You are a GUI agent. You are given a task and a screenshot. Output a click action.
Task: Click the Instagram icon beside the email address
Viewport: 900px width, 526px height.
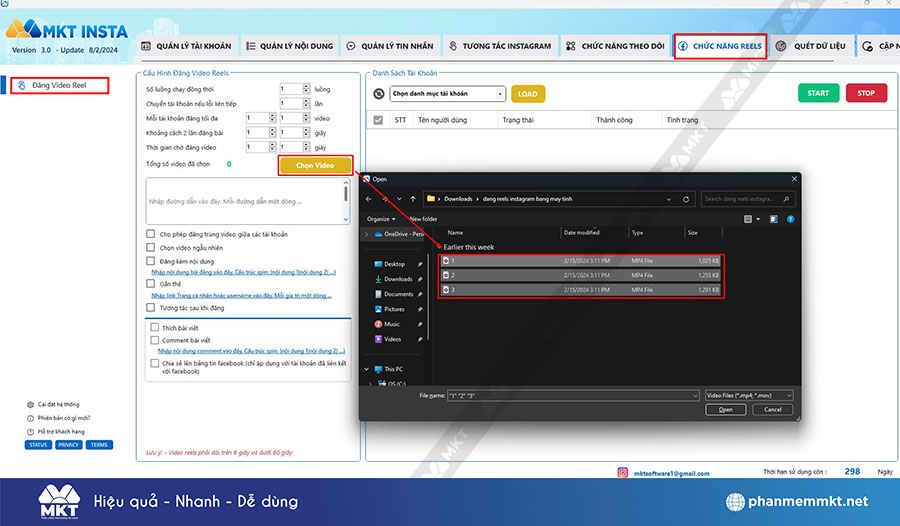(x=622, y=473)
